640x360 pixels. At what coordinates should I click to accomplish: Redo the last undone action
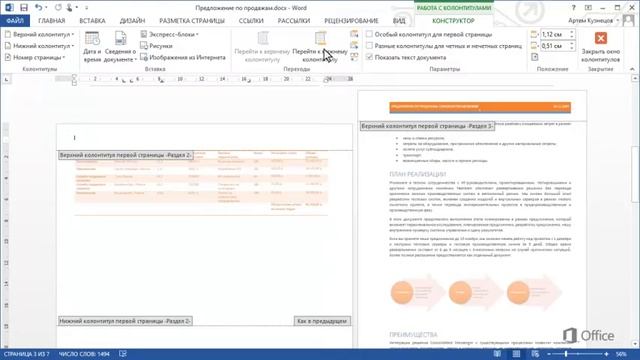(x=58, y=8)
